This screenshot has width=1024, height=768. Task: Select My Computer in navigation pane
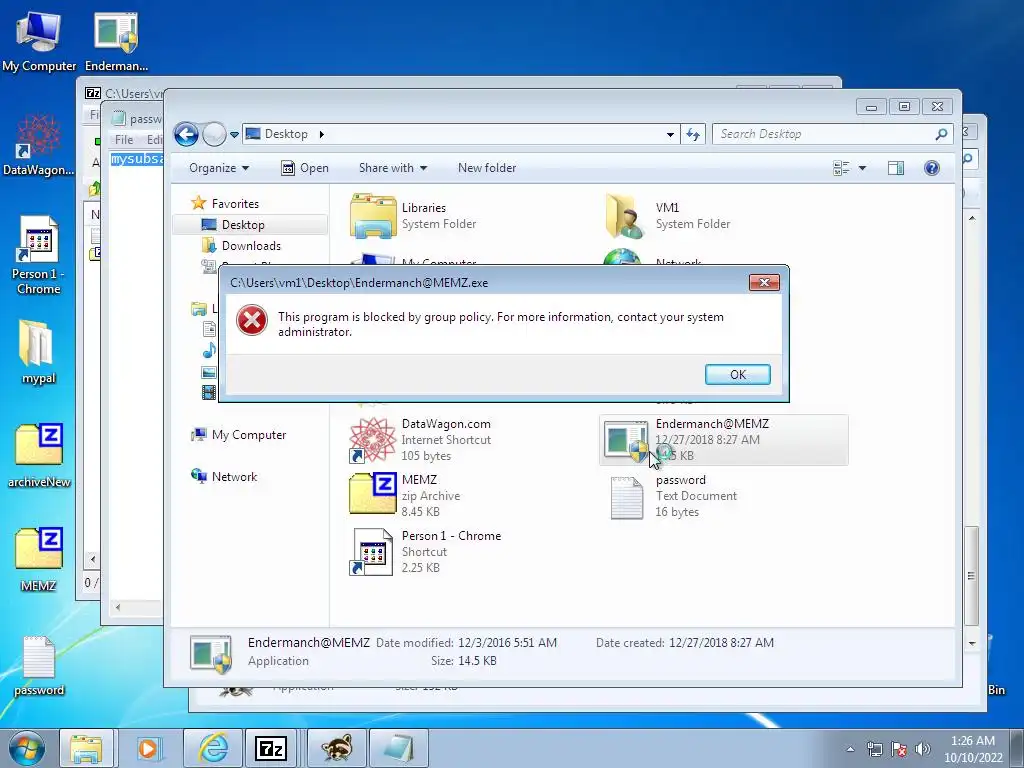[x=238, y=435]
